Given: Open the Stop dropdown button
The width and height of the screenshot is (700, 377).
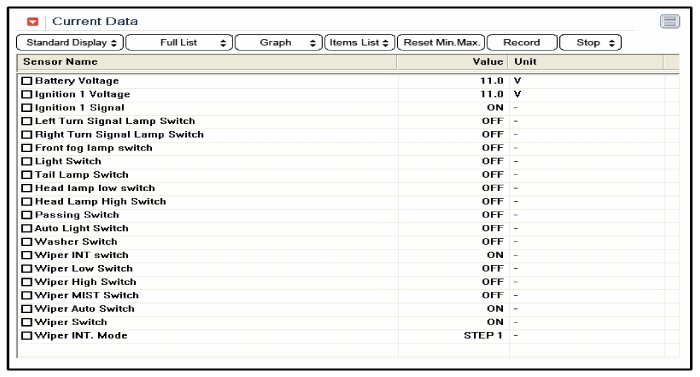Looking at the screenshot, I should coord(590,43).
